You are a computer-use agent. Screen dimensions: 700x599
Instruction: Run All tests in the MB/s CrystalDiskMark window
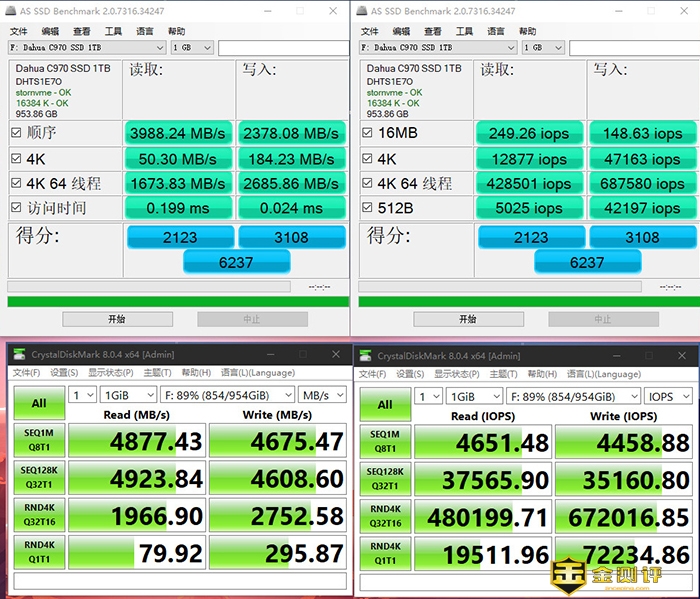[x=39, y=404]
